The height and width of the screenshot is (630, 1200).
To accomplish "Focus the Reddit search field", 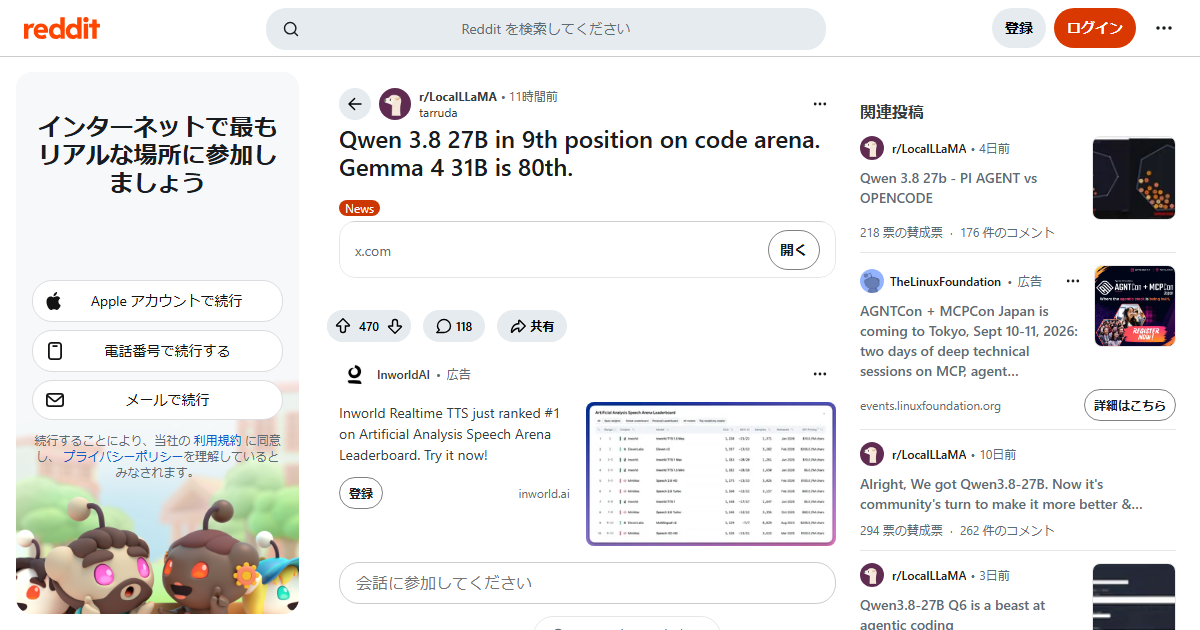I will pyautogui.click(x=546, y=29).
